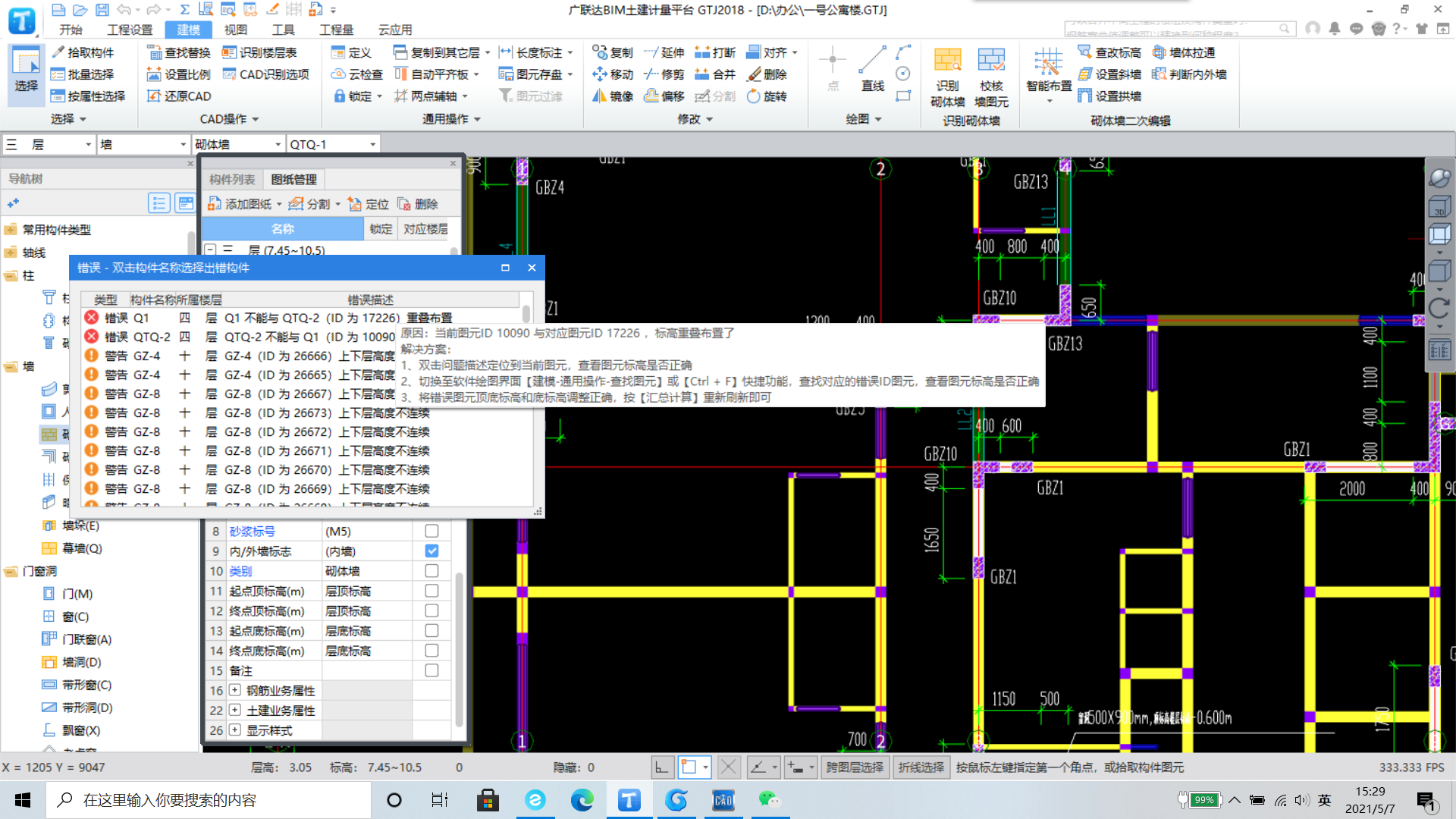Click 云检查 cloud check tool

click(357, 74)
